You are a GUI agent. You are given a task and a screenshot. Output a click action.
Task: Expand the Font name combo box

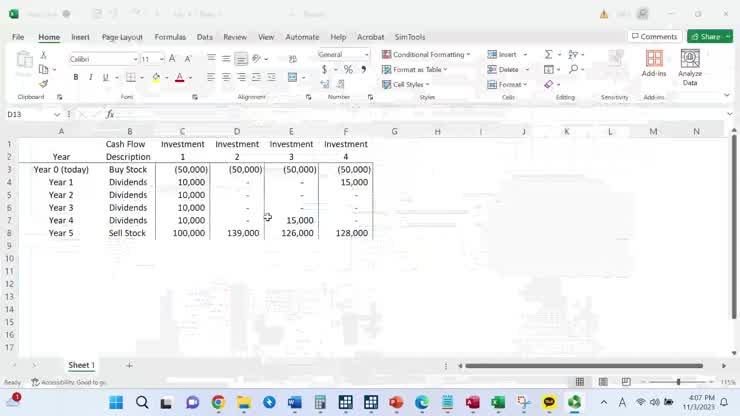[x=134, y=59]
